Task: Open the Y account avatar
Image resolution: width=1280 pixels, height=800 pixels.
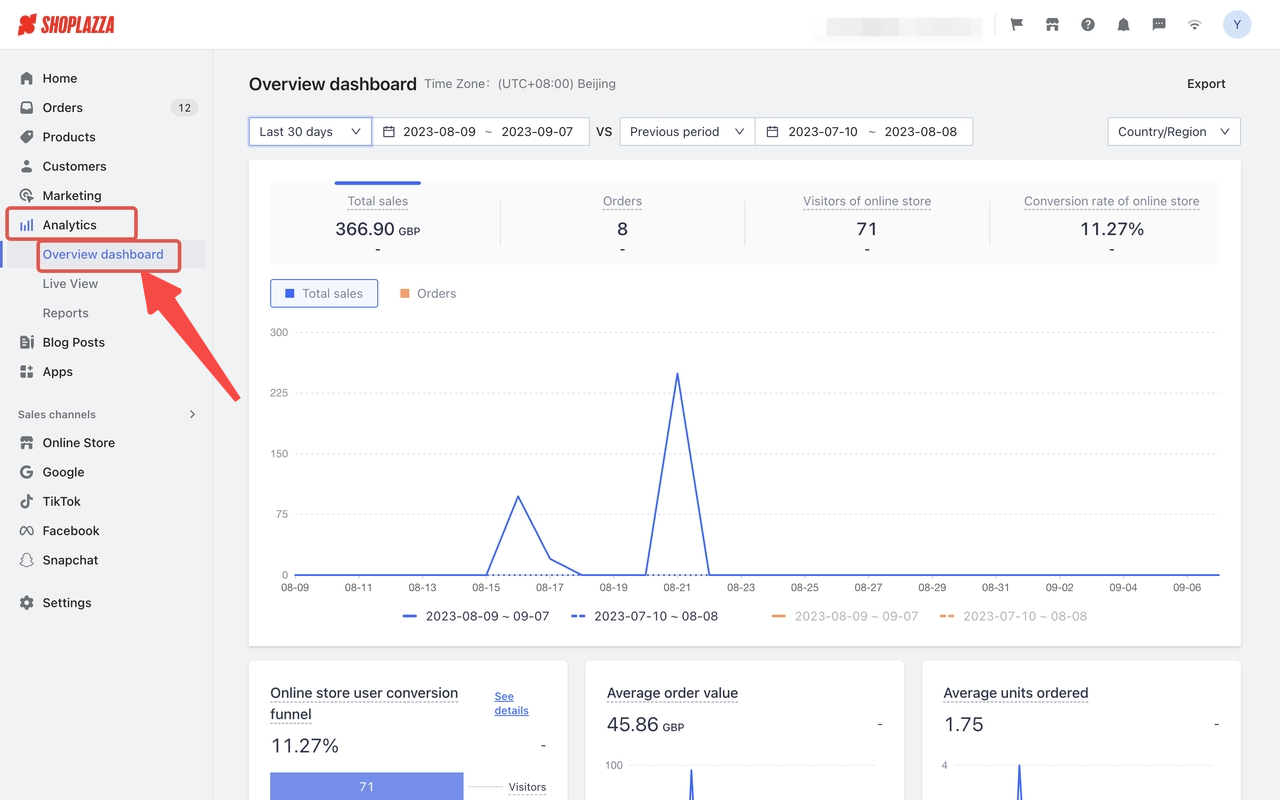Action: [1237, 24]
